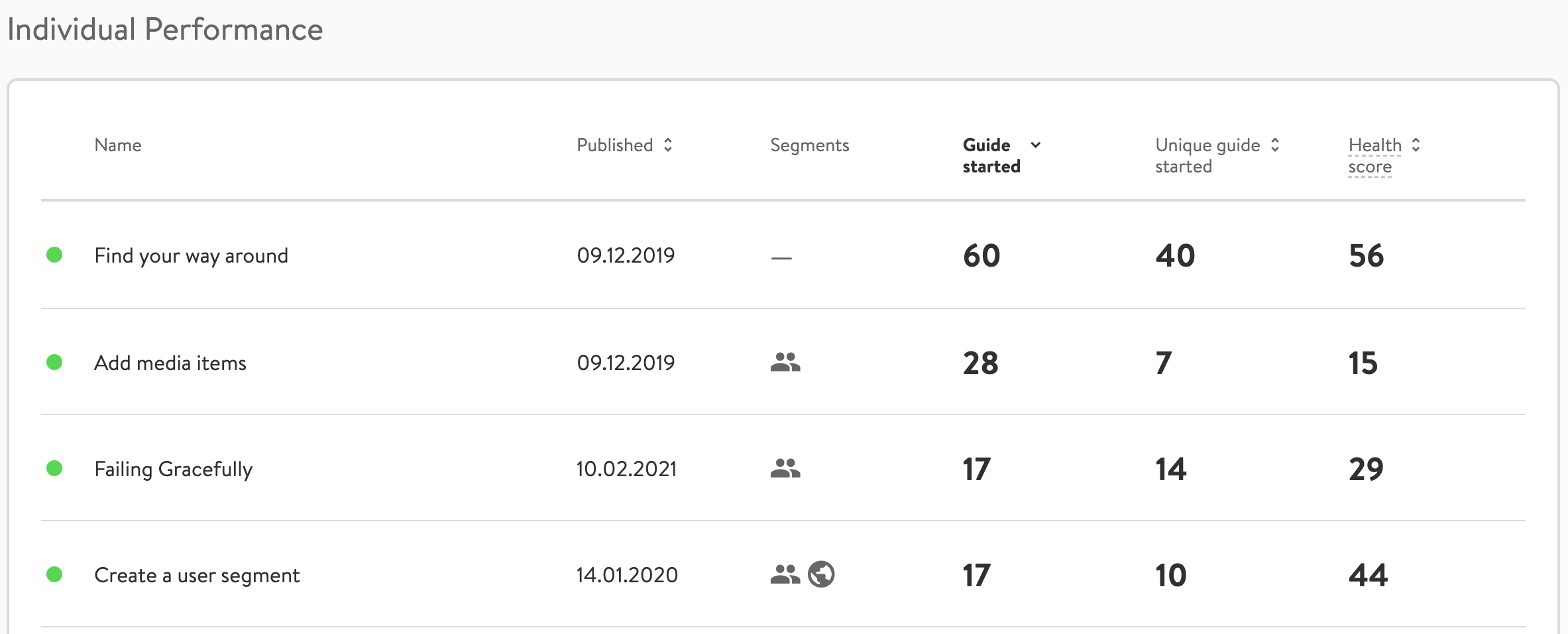Click the people segment icon for Create a user segment

tap(785, 574)
